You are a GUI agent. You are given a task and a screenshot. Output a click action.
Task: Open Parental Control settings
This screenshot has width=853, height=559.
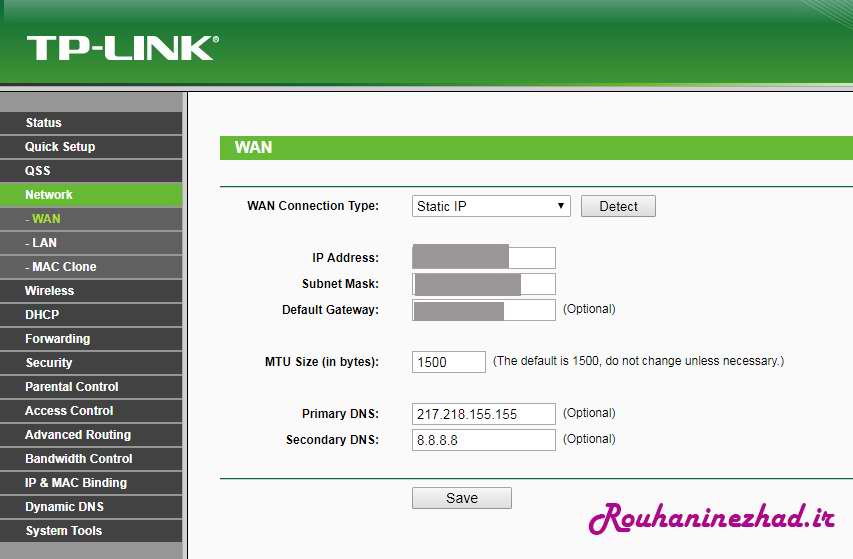[91, 386]
